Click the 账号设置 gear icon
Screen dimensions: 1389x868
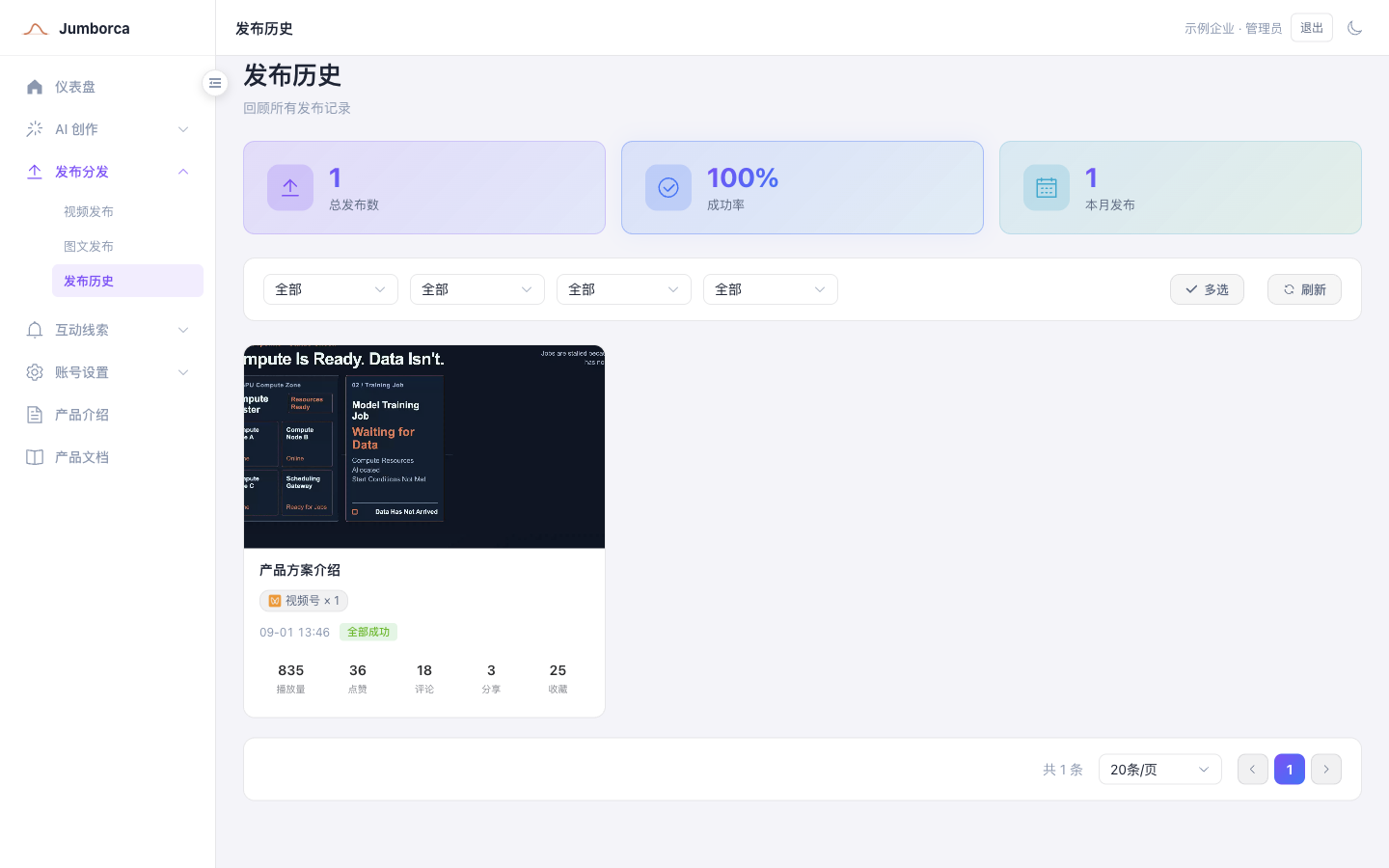pyautogui.click(x=35, y=372)
